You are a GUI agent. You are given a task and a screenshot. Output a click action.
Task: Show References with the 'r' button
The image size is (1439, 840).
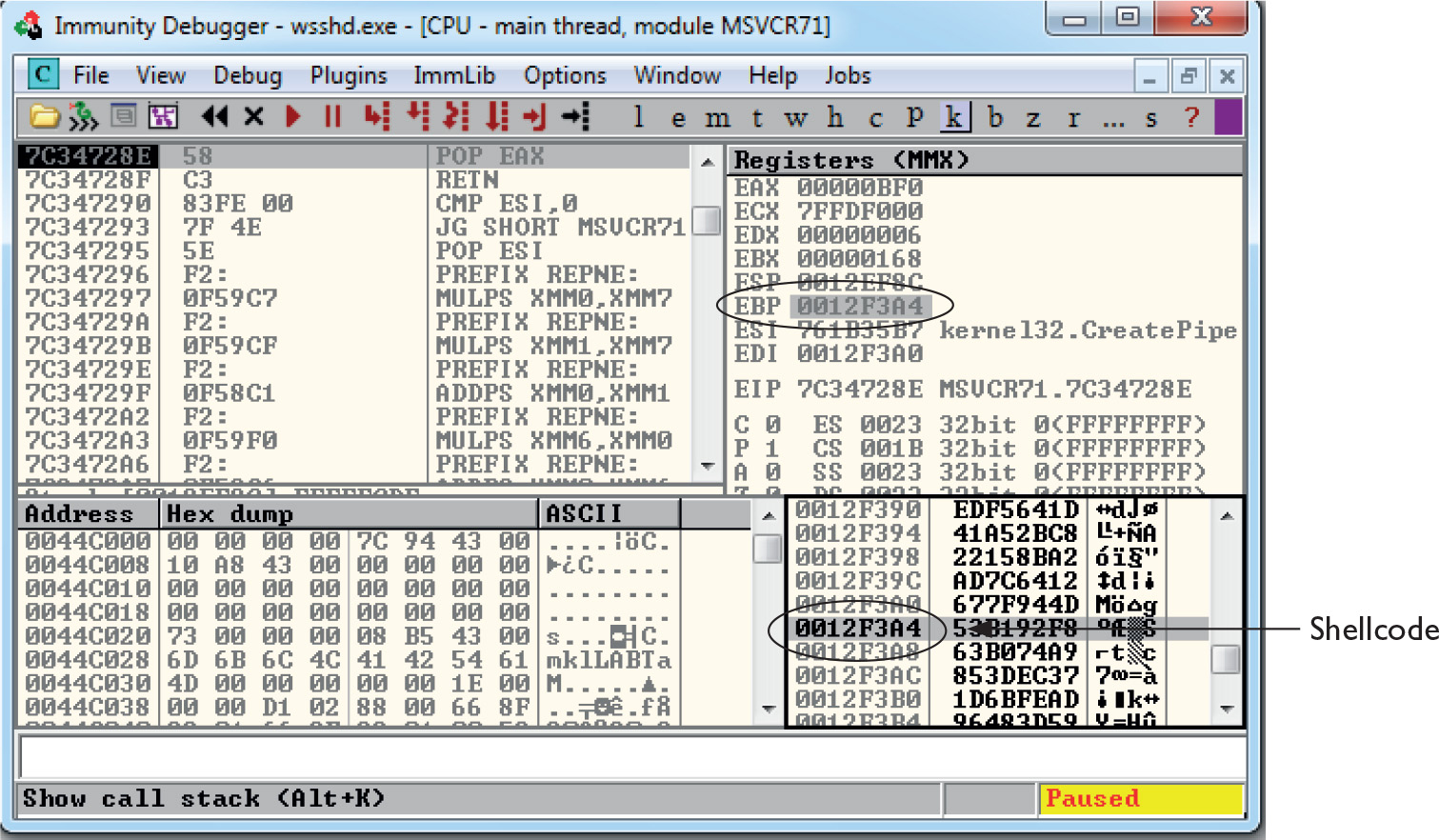tap(1073, 118)
